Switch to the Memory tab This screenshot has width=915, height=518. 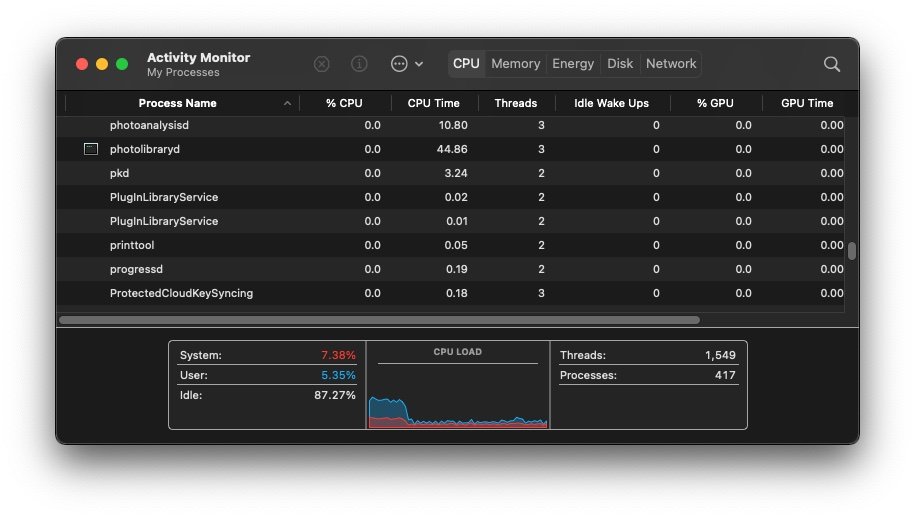pyautogui.click(x=515, y=64)
